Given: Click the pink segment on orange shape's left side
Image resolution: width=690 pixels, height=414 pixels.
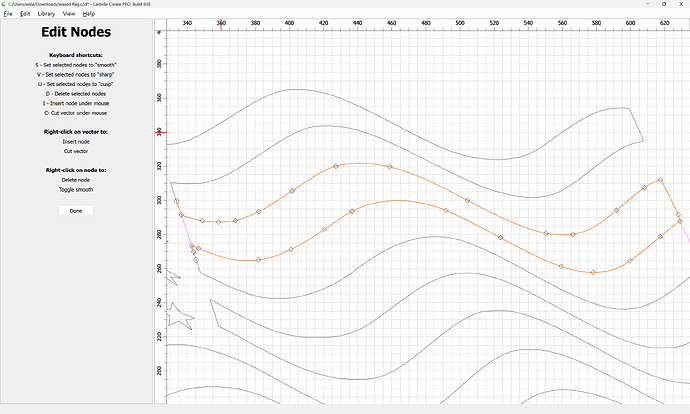Looking at the screenshot, I should pyautogui.click(x=186, y=231).
